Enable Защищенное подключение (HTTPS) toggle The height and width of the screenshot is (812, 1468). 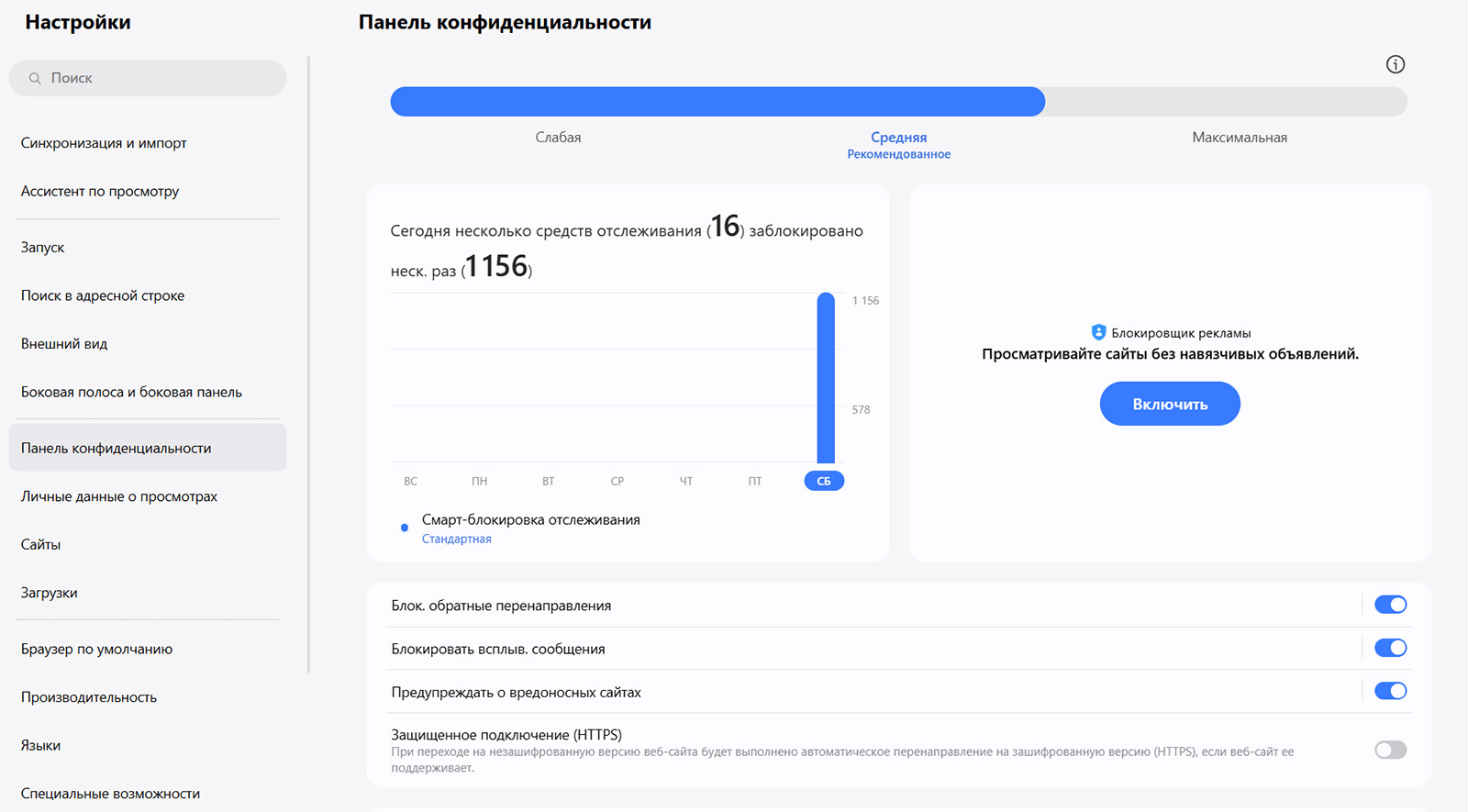1390,750
